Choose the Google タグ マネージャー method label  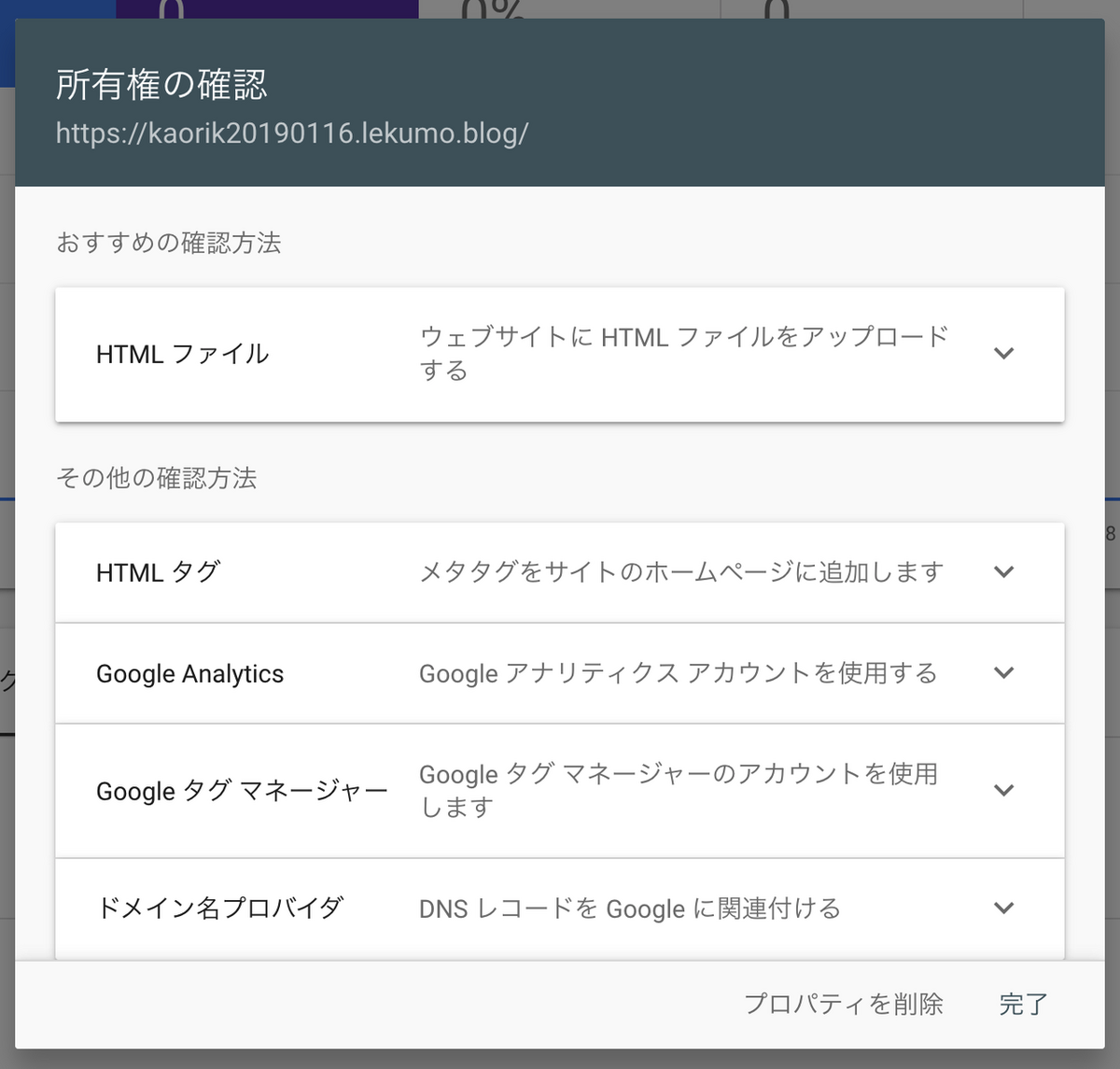[242, 791]
